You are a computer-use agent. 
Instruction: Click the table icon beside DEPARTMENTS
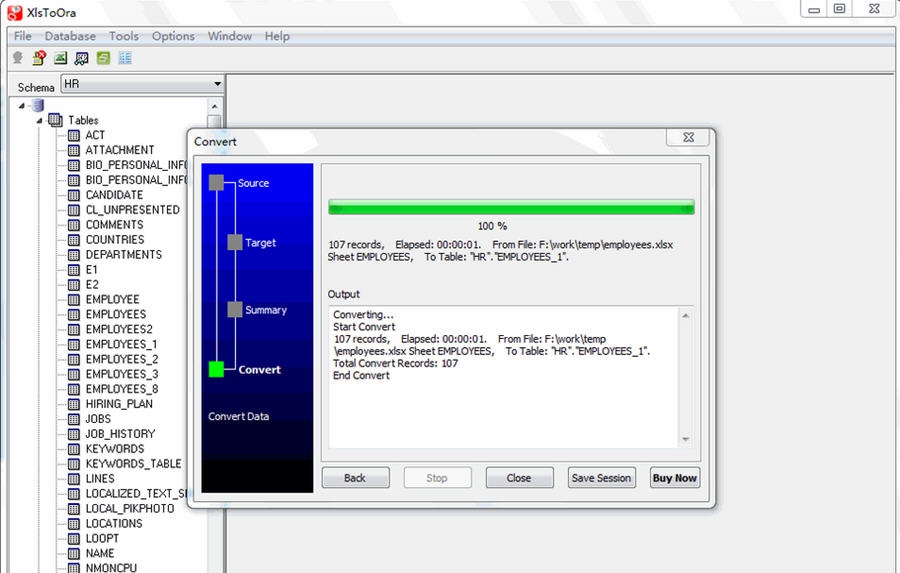click(x=73, y=255)
